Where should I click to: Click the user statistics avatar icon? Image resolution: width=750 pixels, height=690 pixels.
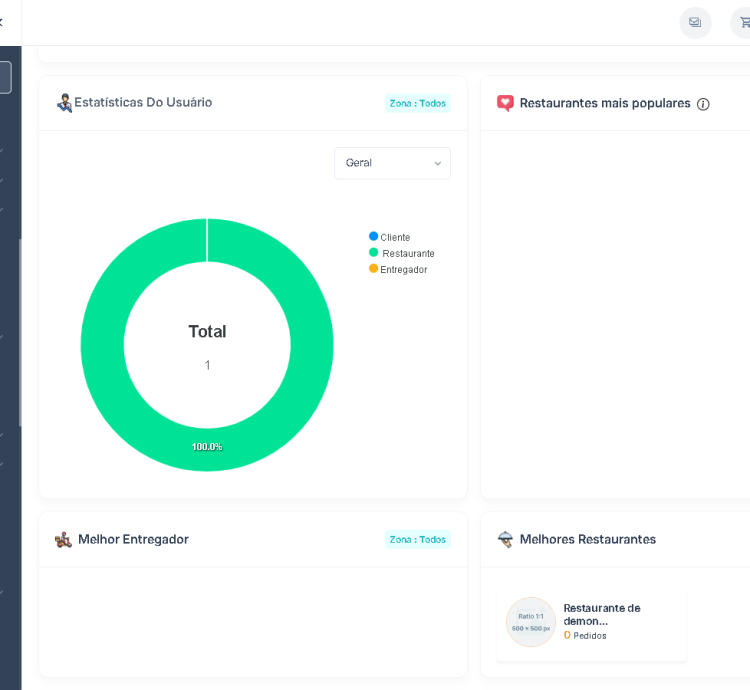click(x=64, y=102)
